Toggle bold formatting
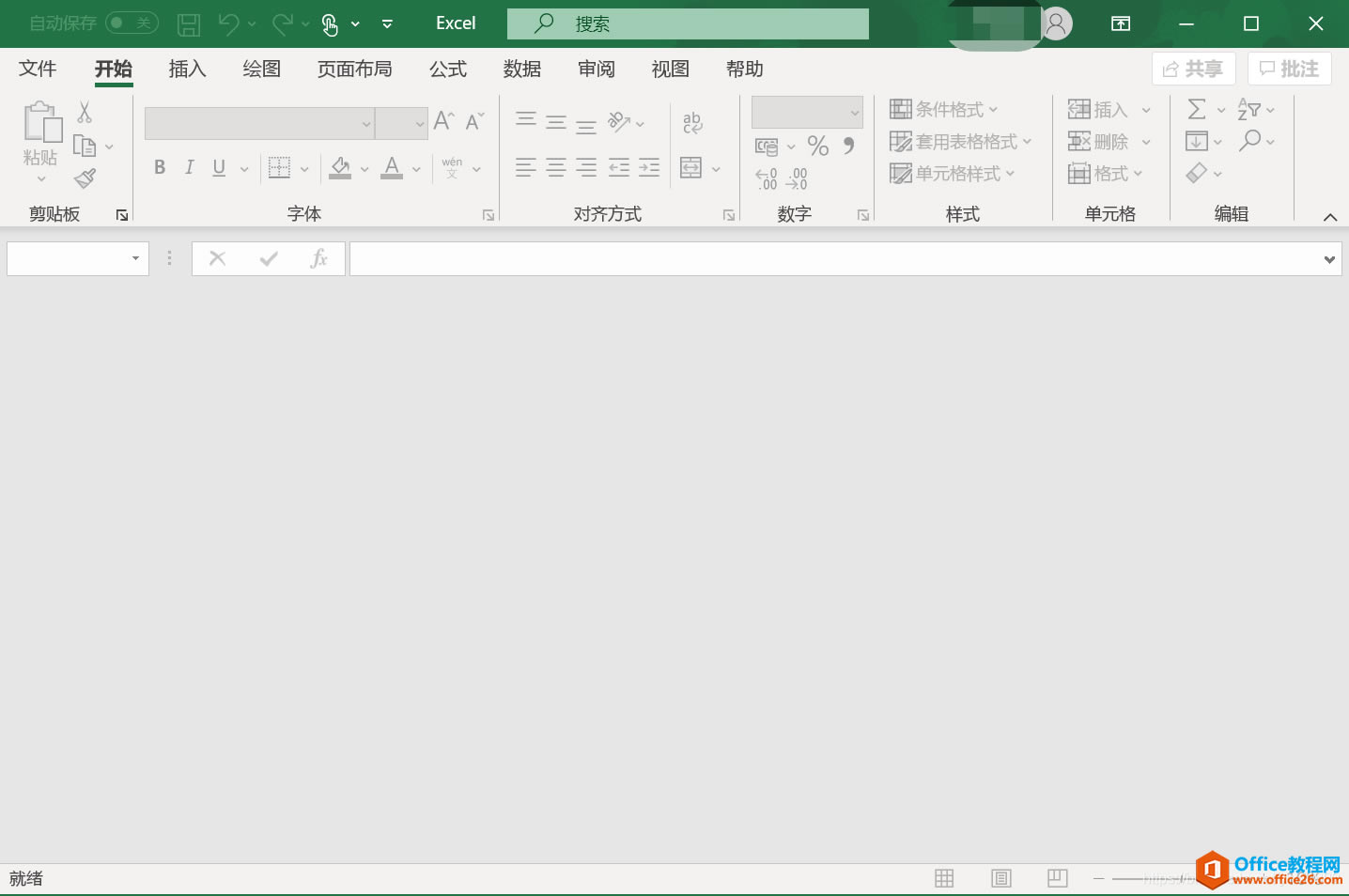Viewport: 1349px width, 896px height. (x=159, y=167)
